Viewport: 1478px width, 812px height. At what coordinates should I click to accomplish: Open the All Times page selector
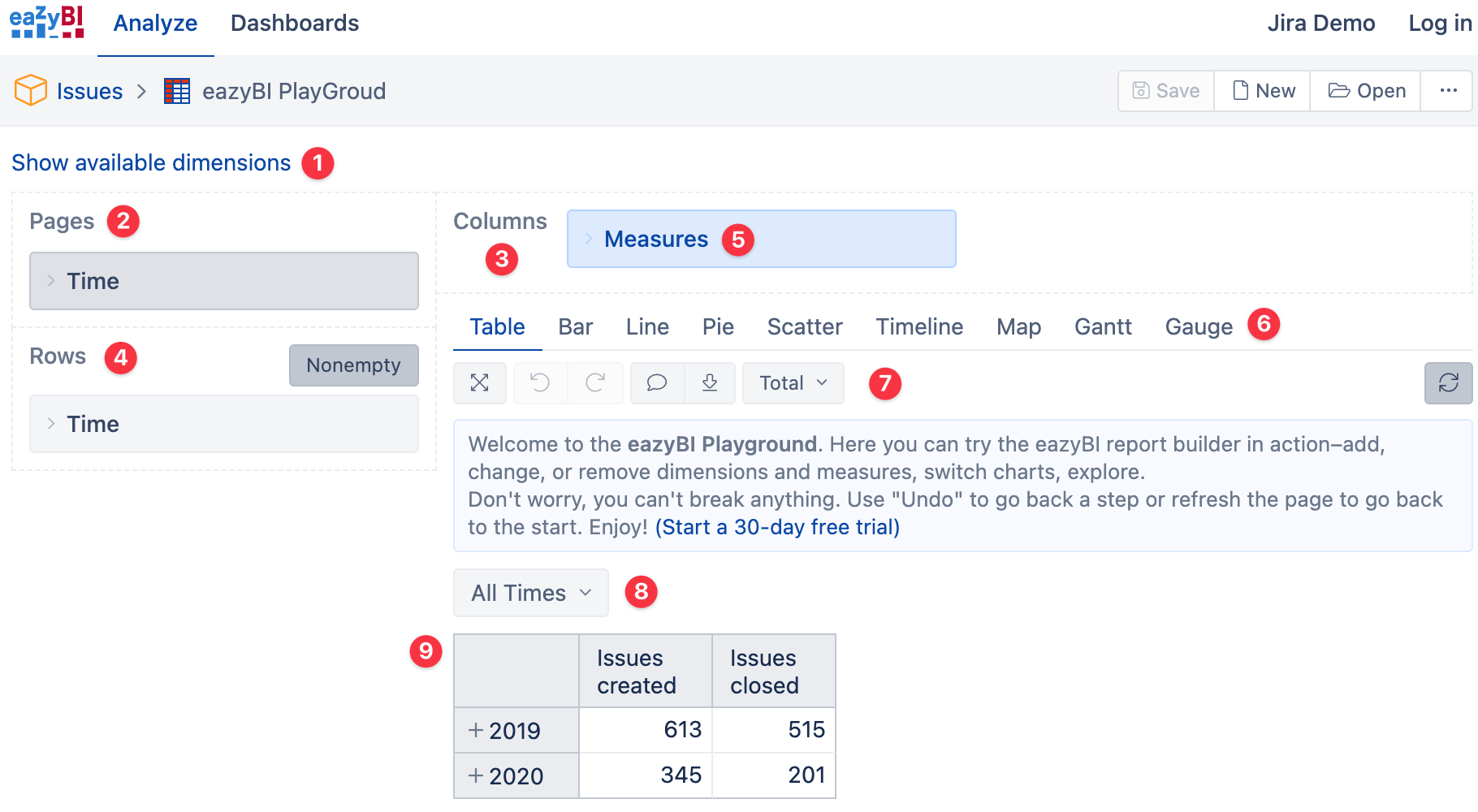point(531,593)
